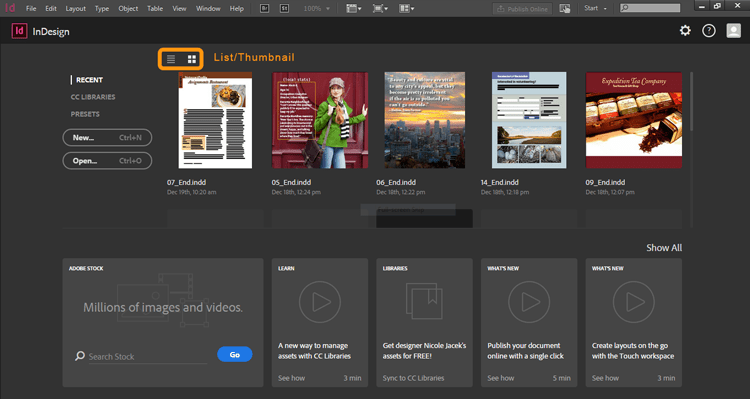750x399 pixels.
Task: Open the user profile icon
Action: pos(734,31)
